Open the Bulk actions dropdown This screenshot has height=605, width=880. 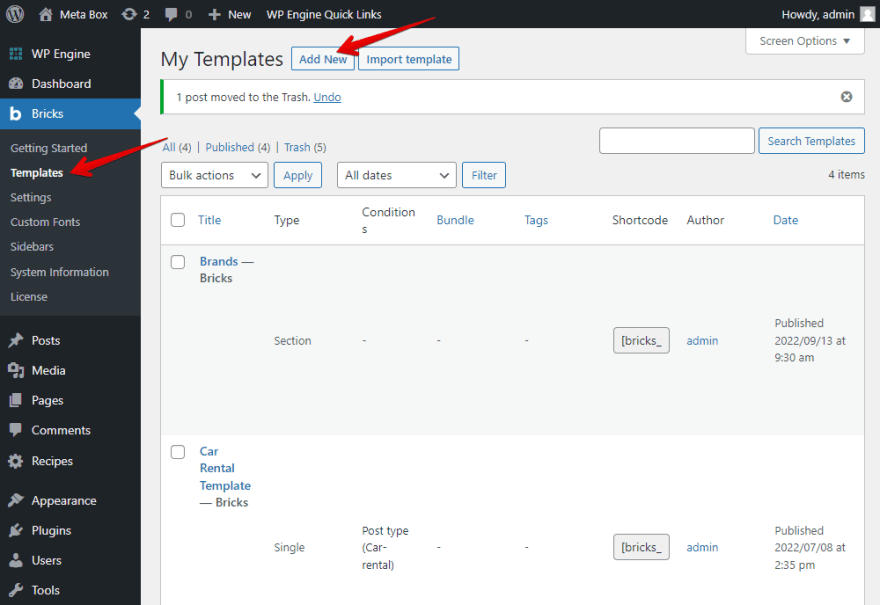point(214,175)
